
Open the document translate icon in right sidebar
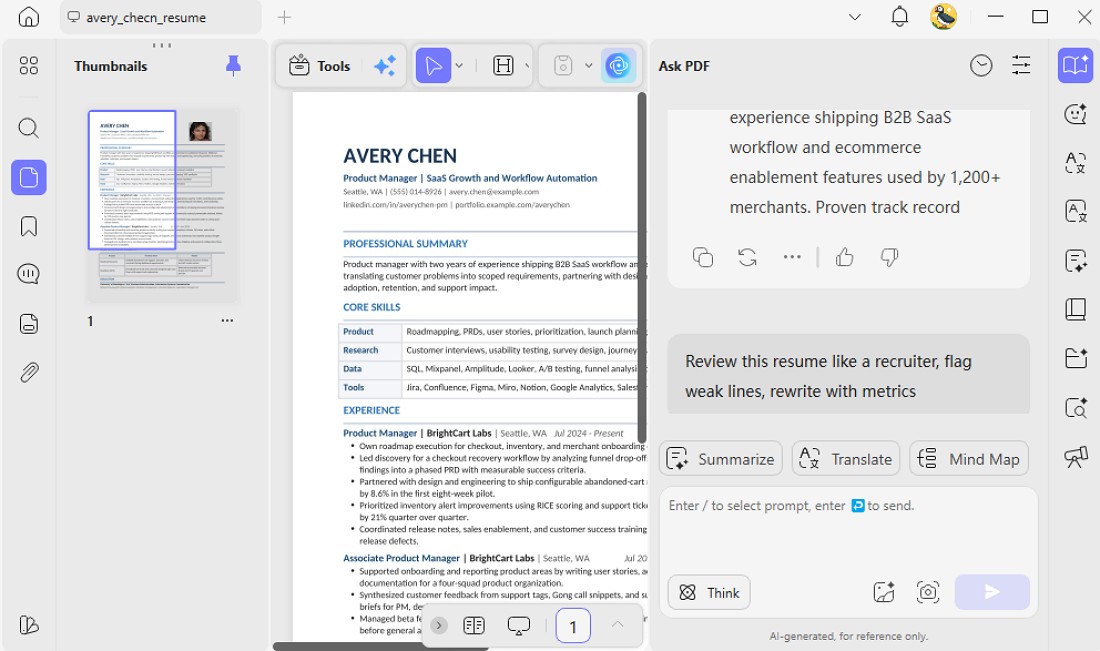(1075, 211)
